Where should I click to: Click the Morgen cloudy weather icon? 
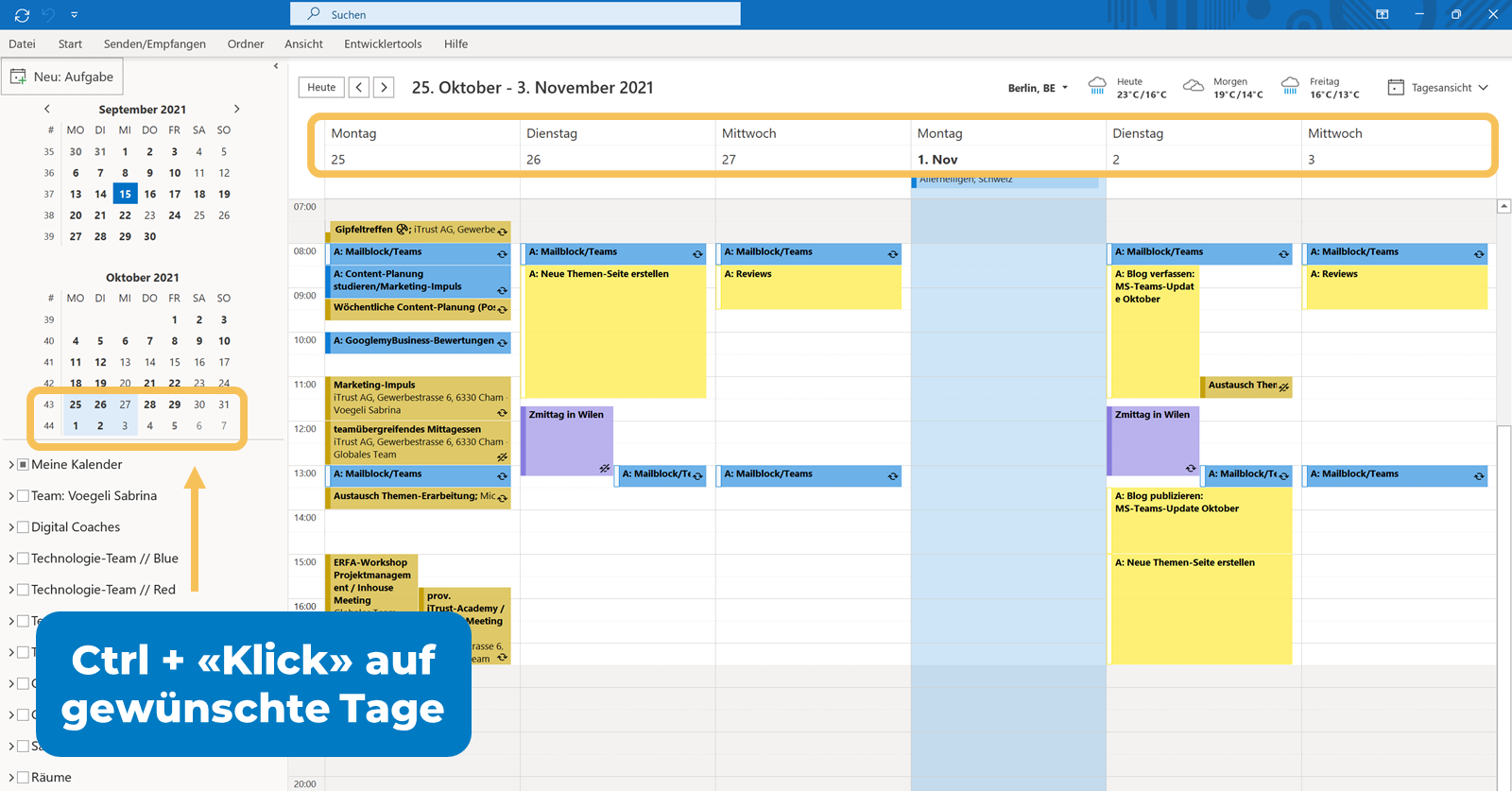coord(1194,86)
